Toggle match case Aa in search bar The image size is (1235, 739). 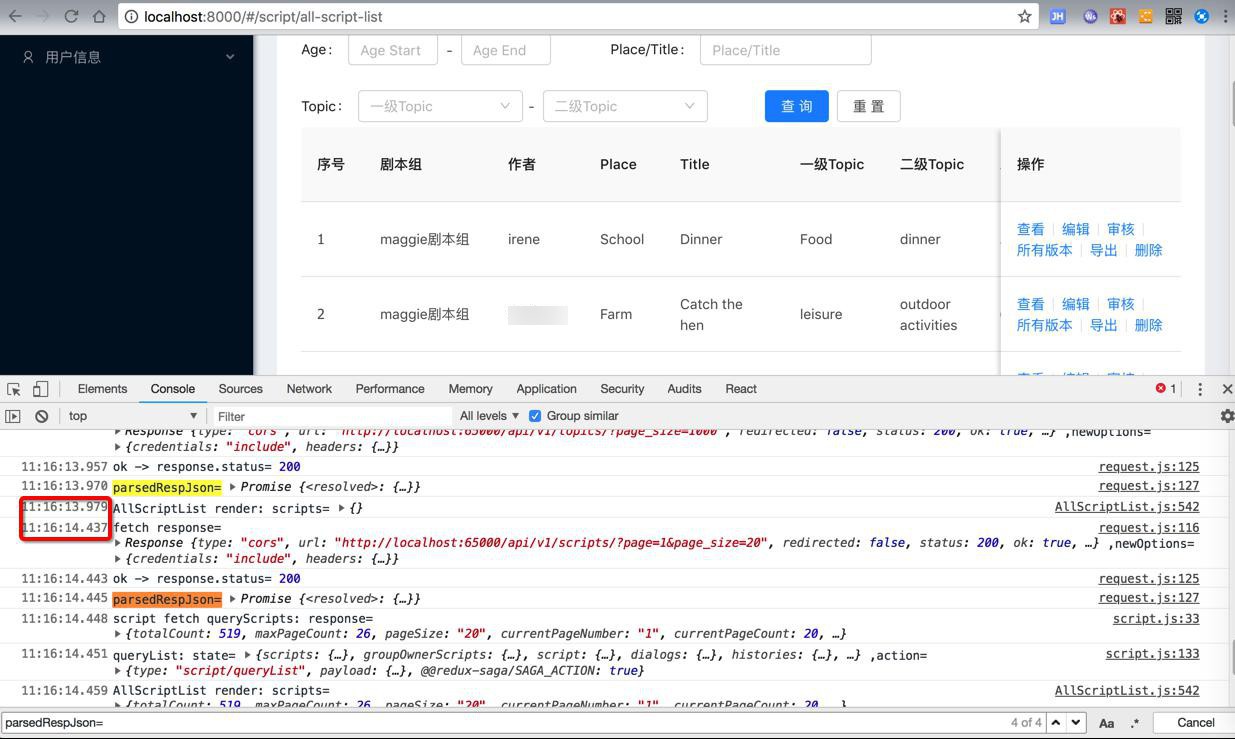tap(1107, 722)
